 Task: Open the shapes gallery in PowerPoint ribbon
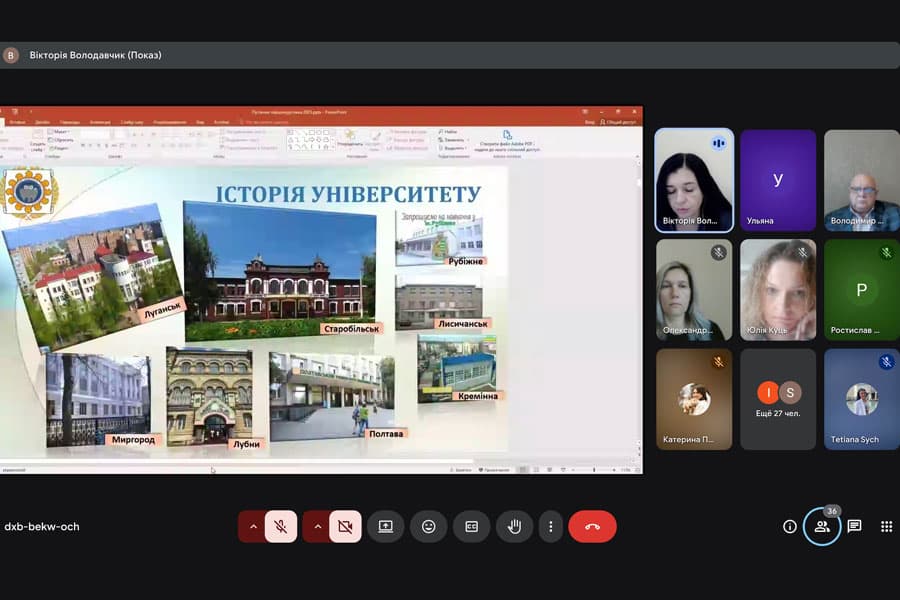311,140
